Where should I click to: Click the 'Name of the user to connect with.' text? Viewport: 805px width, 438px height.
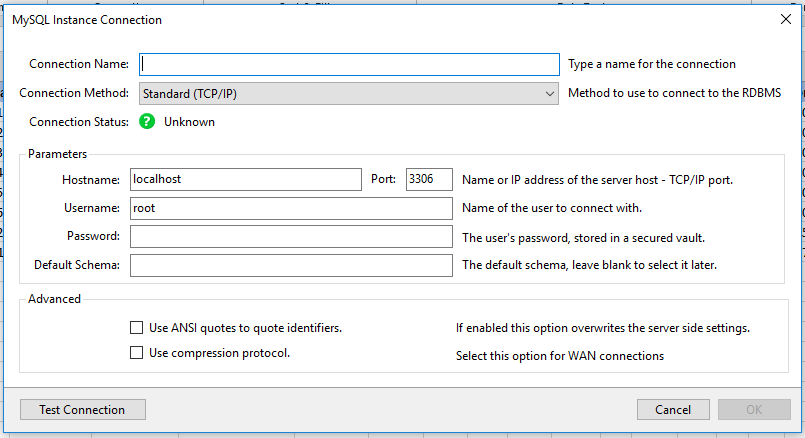(552, 208)
